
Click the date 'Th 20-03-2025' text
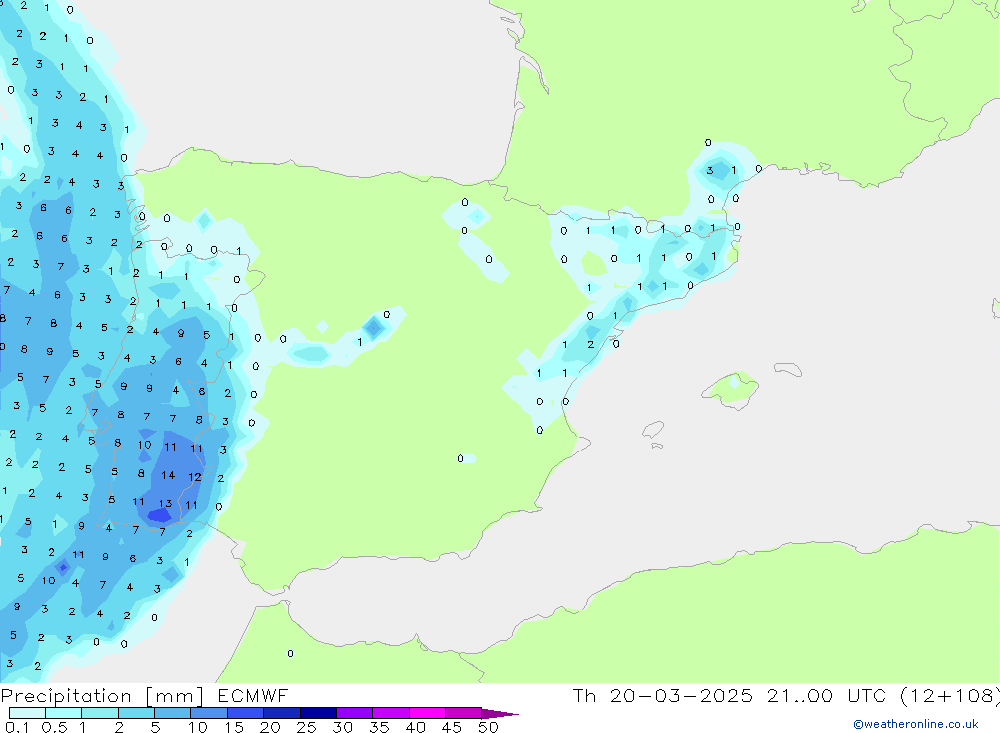[x=662, y=695]
